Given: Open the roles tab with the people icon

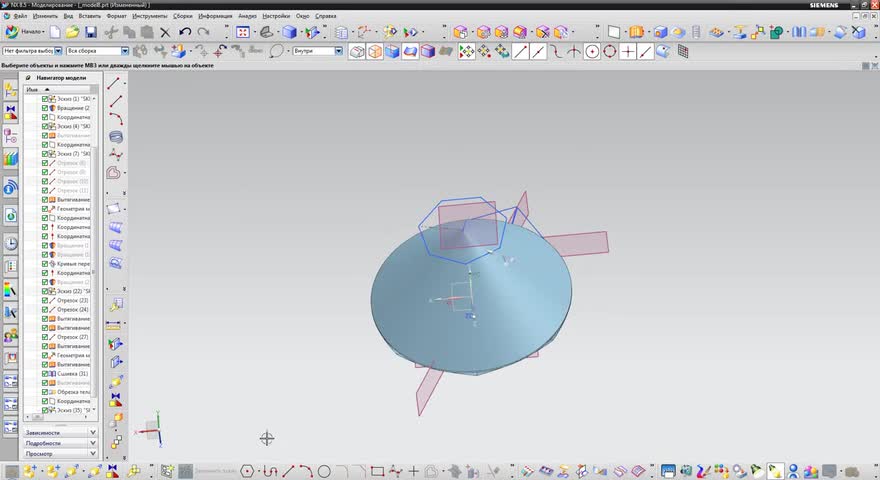Looking at the screenshot, I should [10, 336].
